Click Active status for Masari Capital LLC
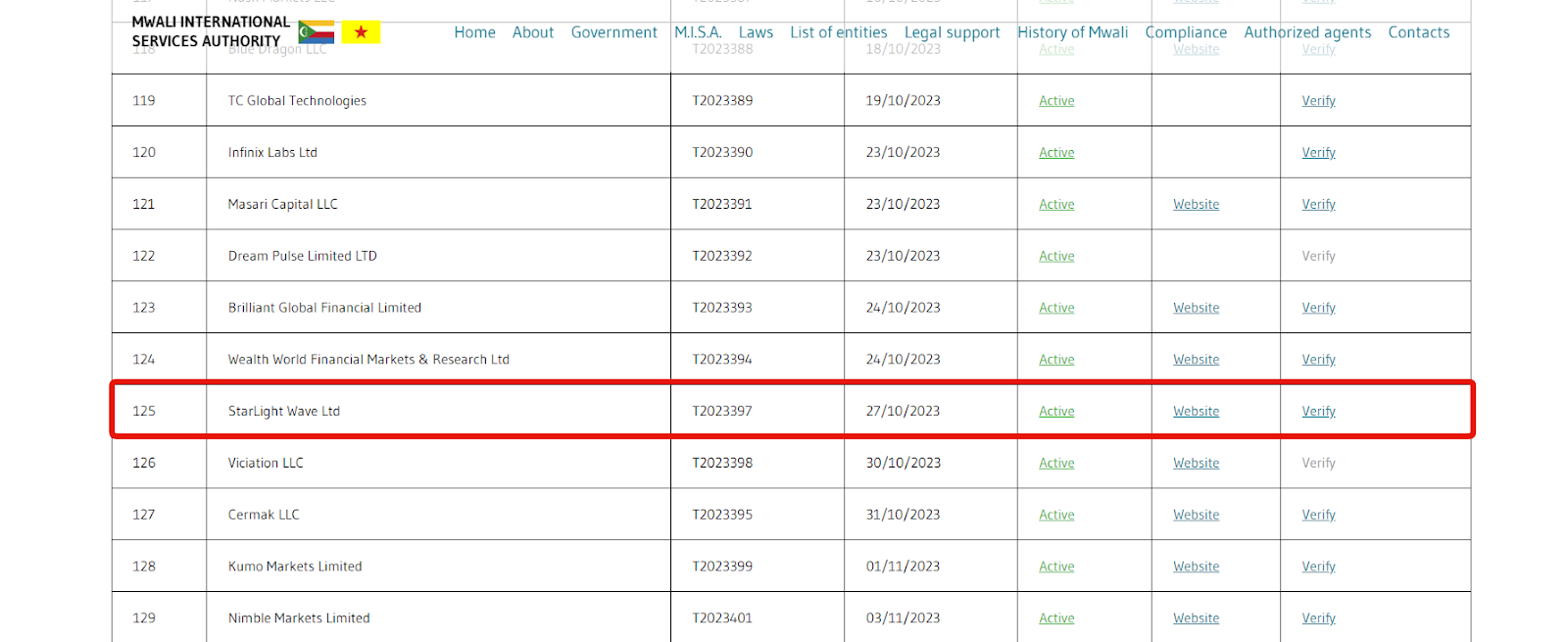The height and width of the screenshot is (642, 1568). (1056, 205)
